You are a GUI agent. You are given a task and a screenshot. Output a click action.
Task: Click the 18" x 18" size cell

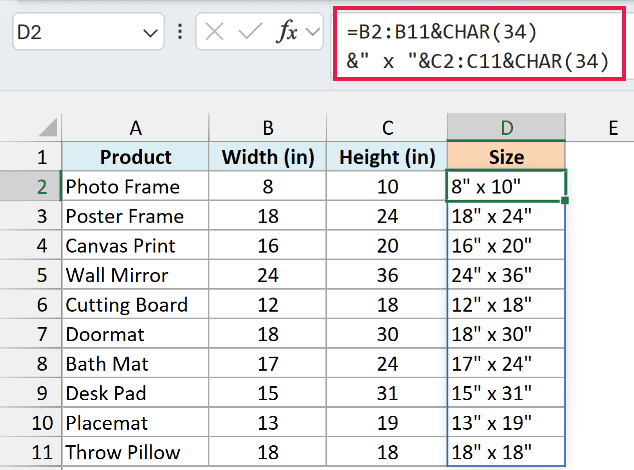(x=506, y=452)
